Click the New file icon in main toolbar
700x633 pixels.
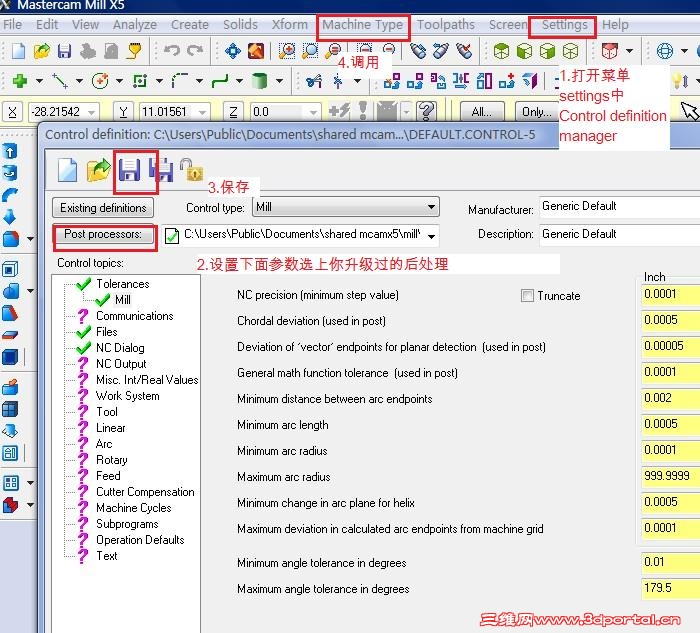(18, 51)
